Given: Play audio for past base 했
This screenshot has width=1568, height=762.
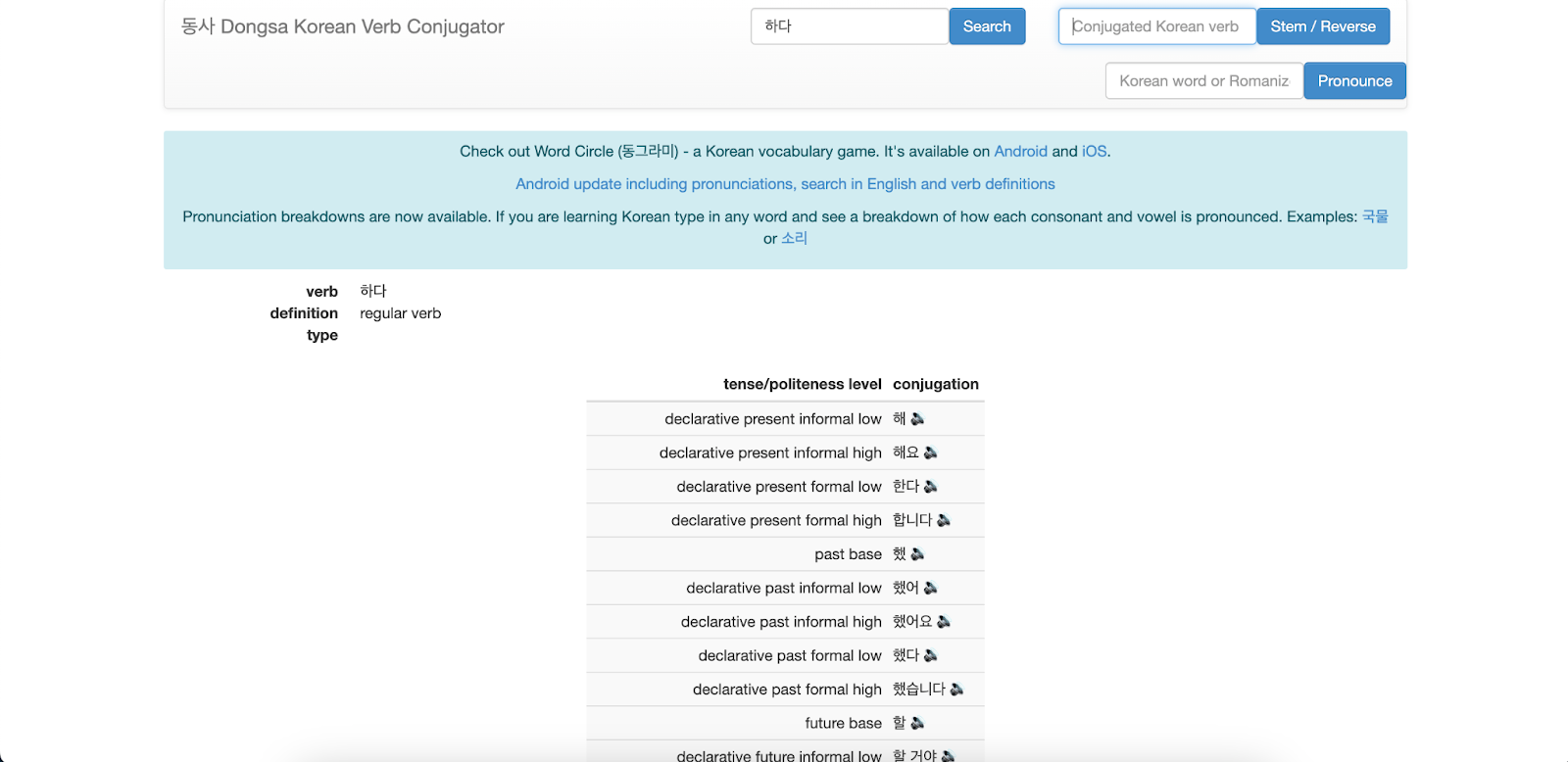Looking at the screenshot, I should [917, 554].
